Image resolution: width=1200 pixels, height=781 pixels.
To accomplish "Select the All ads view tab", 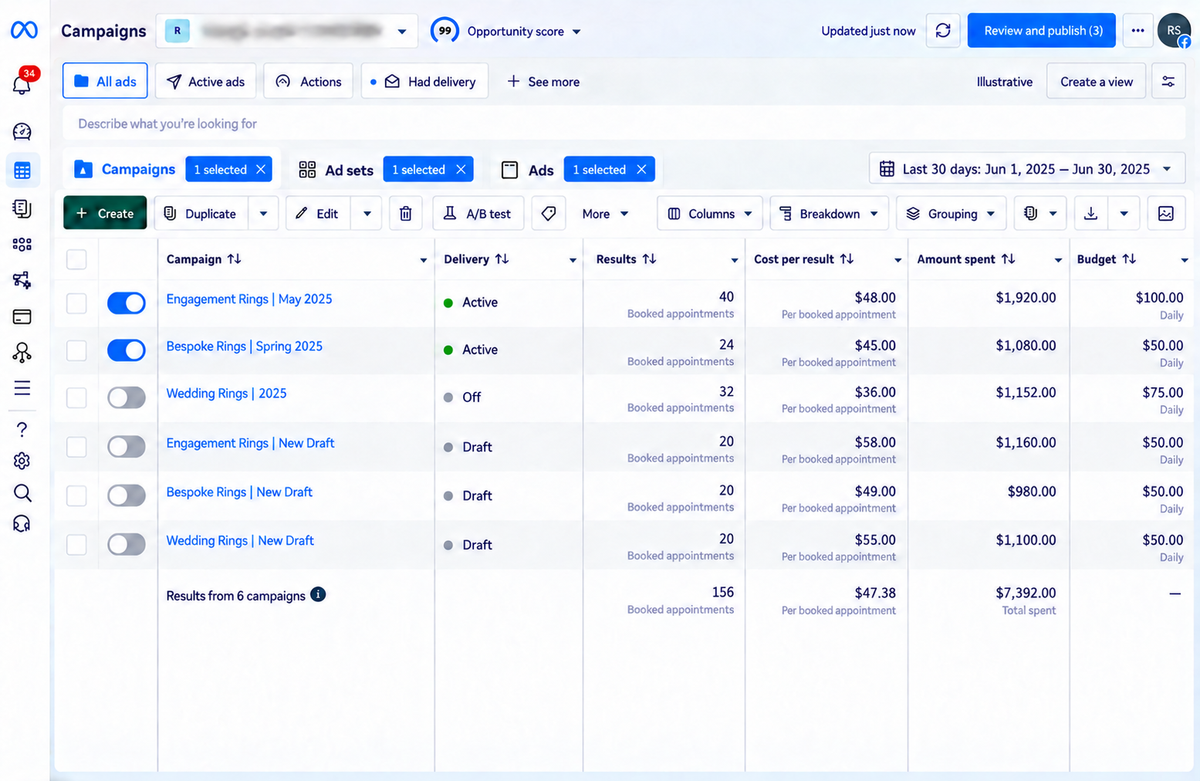I will pos(105,82).
